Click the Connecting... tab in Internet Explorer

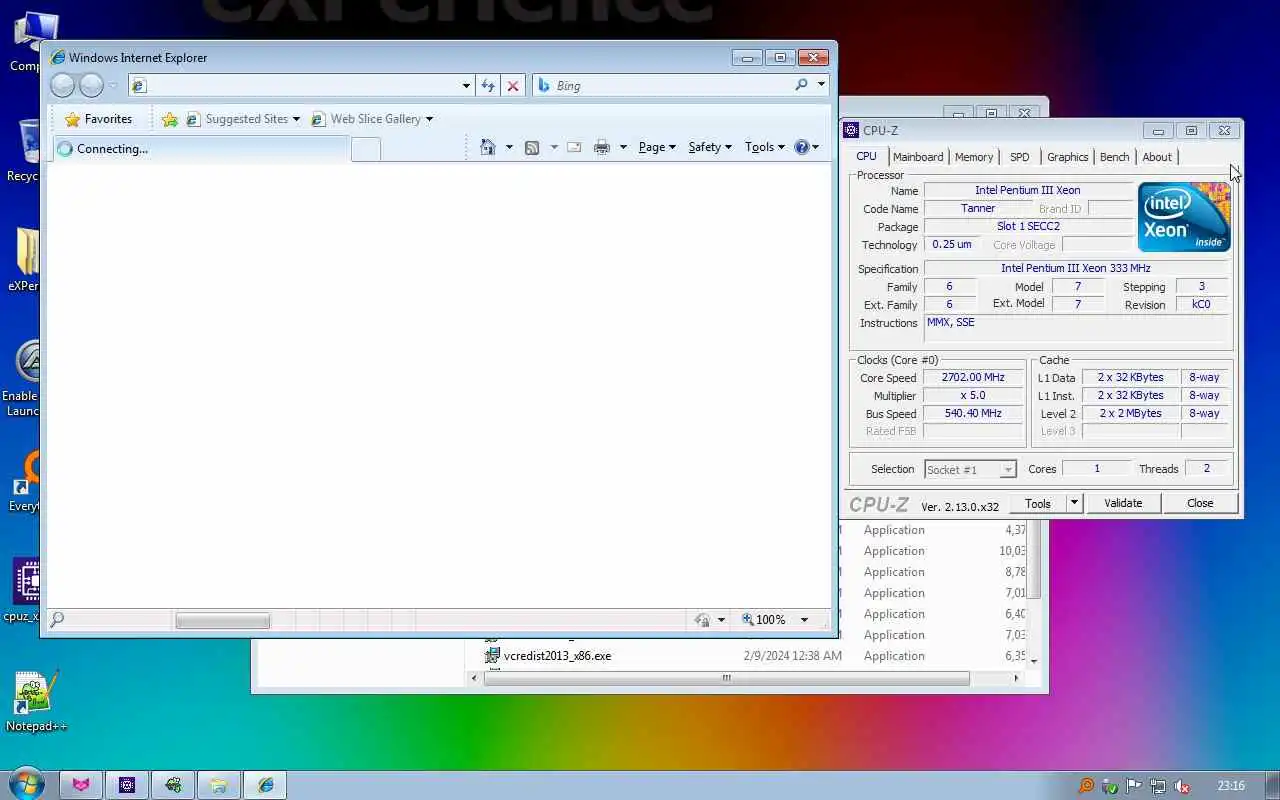(x=200, y=149)
